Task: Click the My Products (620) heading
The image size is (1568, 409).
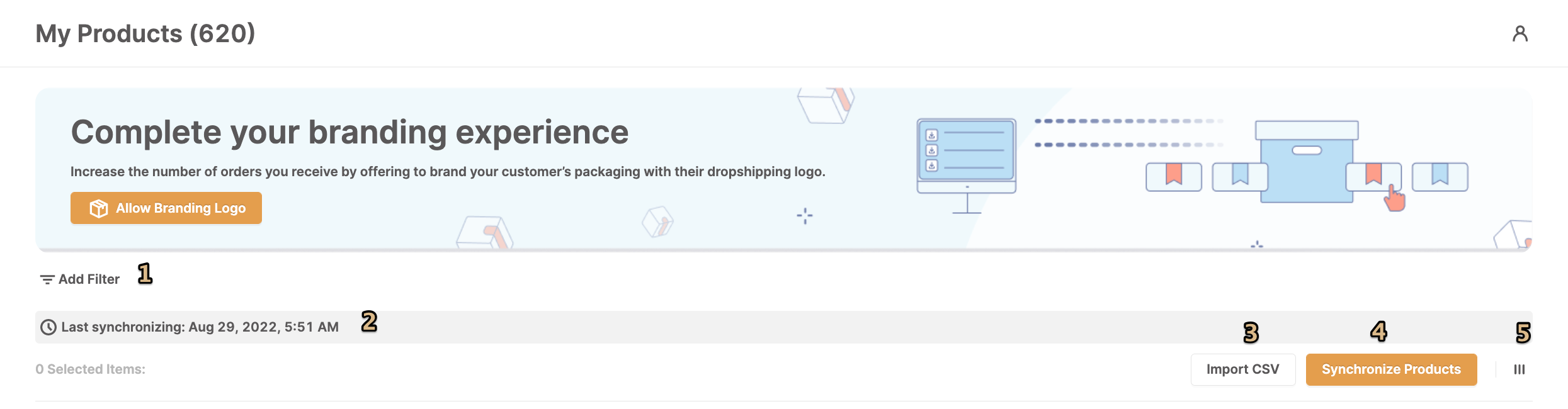Action: (145, 33)
